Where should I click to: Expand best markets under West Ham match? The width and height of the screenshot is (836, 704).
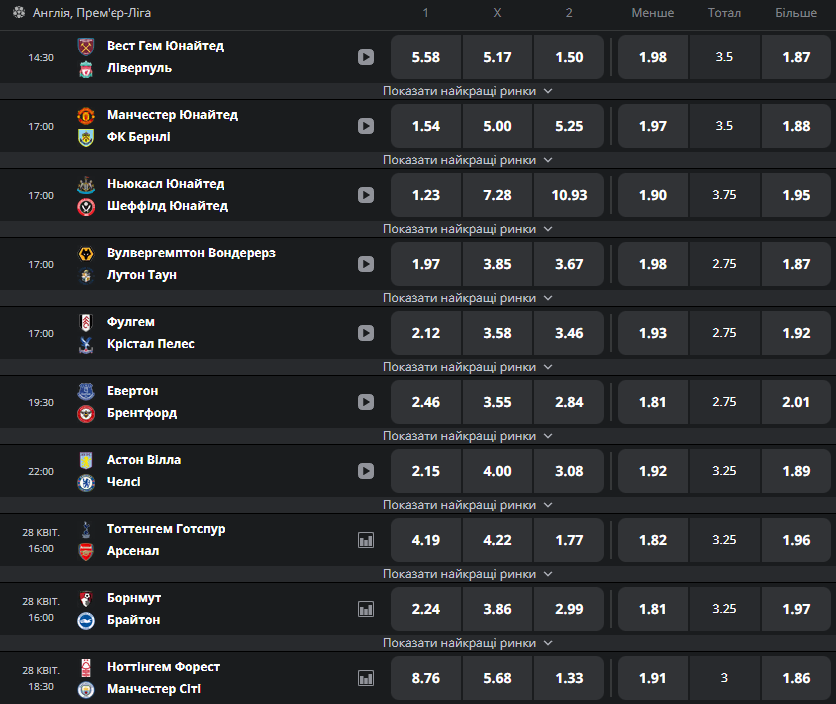click(467, 91)
